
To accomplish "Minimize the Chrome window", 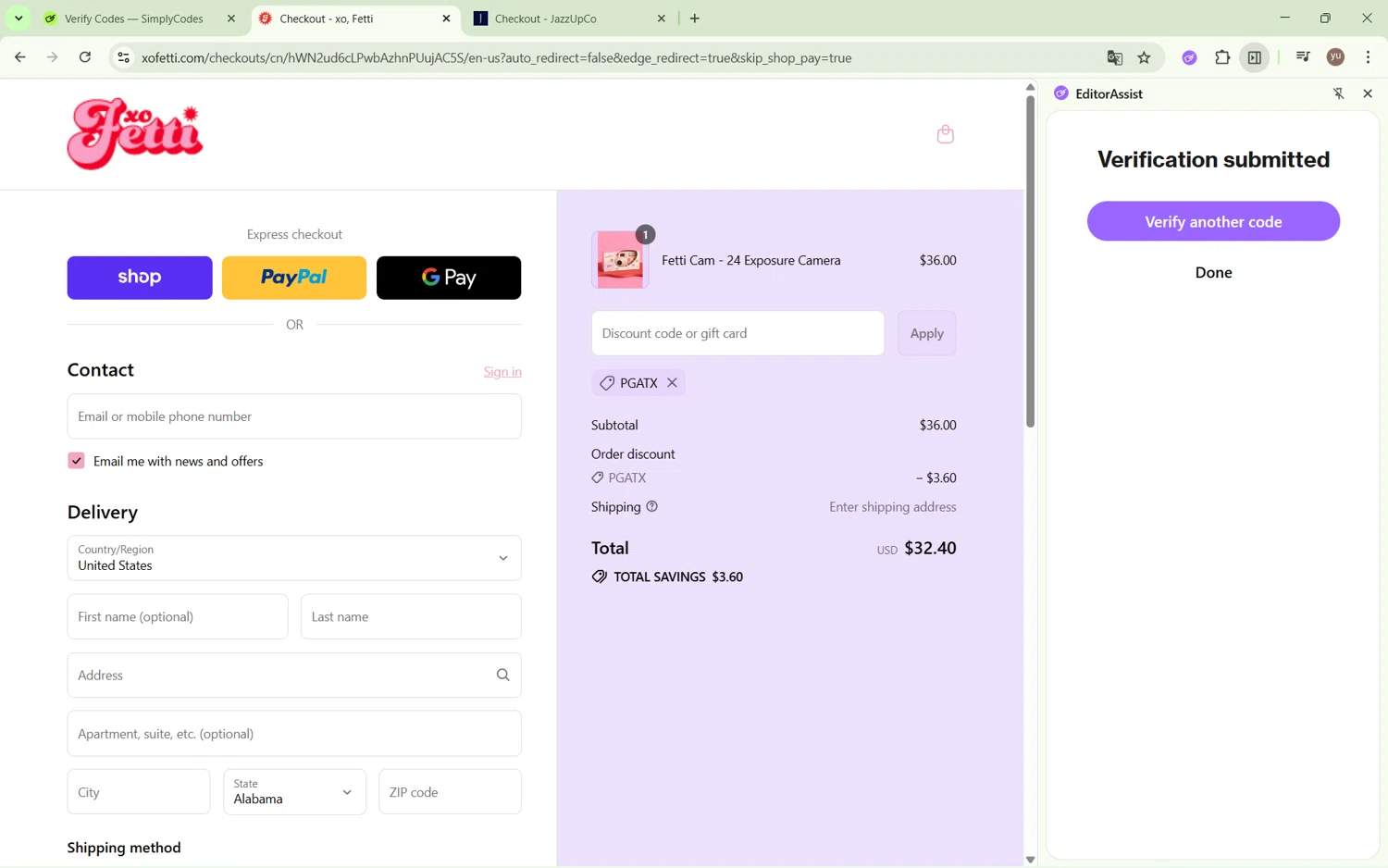I will [x=1284, y=18].
